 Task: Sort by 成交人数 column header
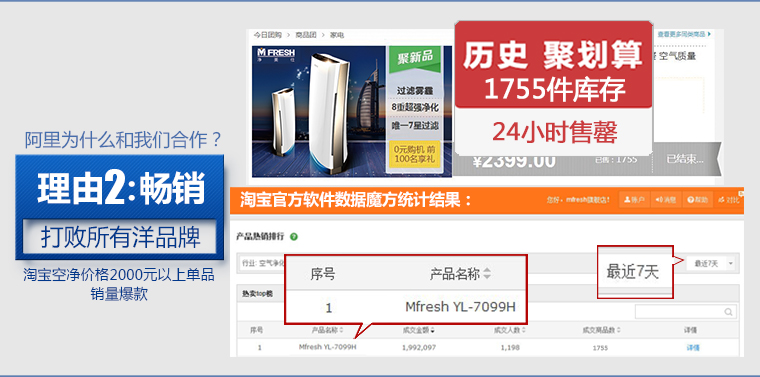coord(510,330)
